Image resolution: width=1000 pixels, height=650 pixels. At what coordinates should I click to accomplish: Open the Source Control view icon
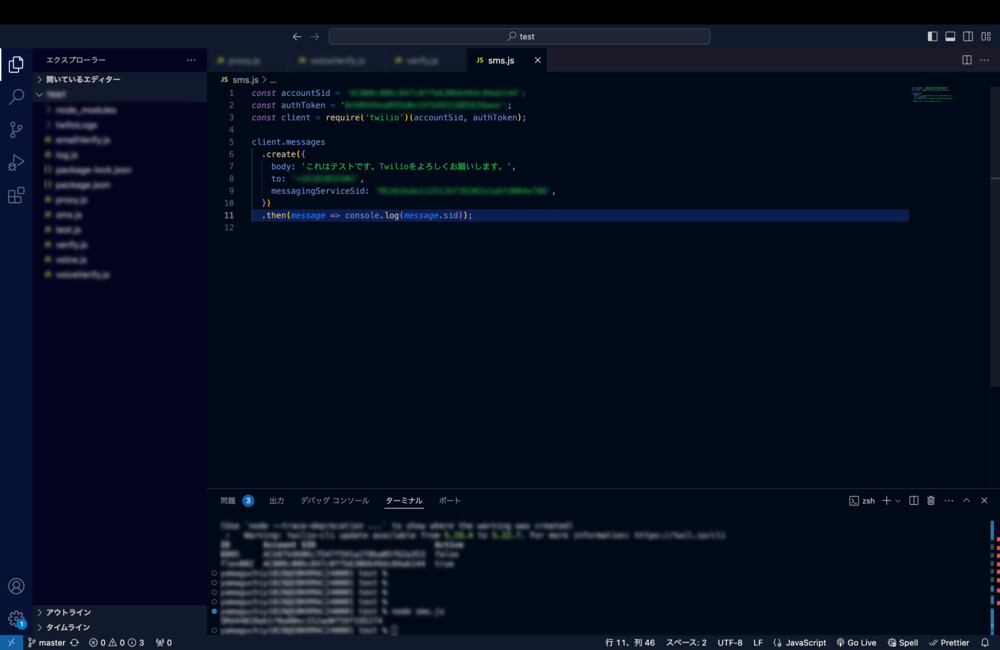click(16, 130)
